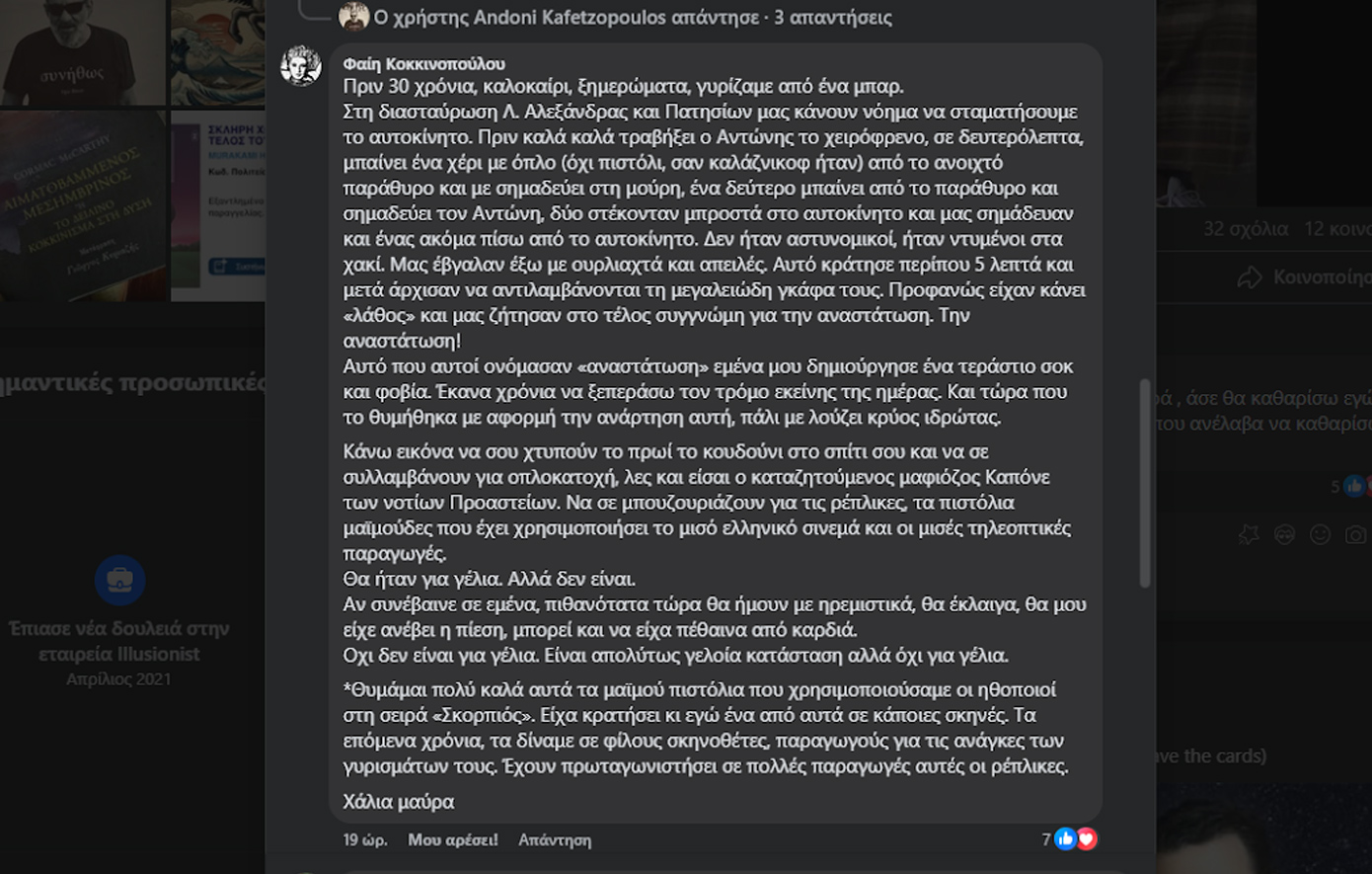The image size is (1372, 874).
Task: Click the '19 ώρ.' comment timestamp
Action: click(363, 839)
